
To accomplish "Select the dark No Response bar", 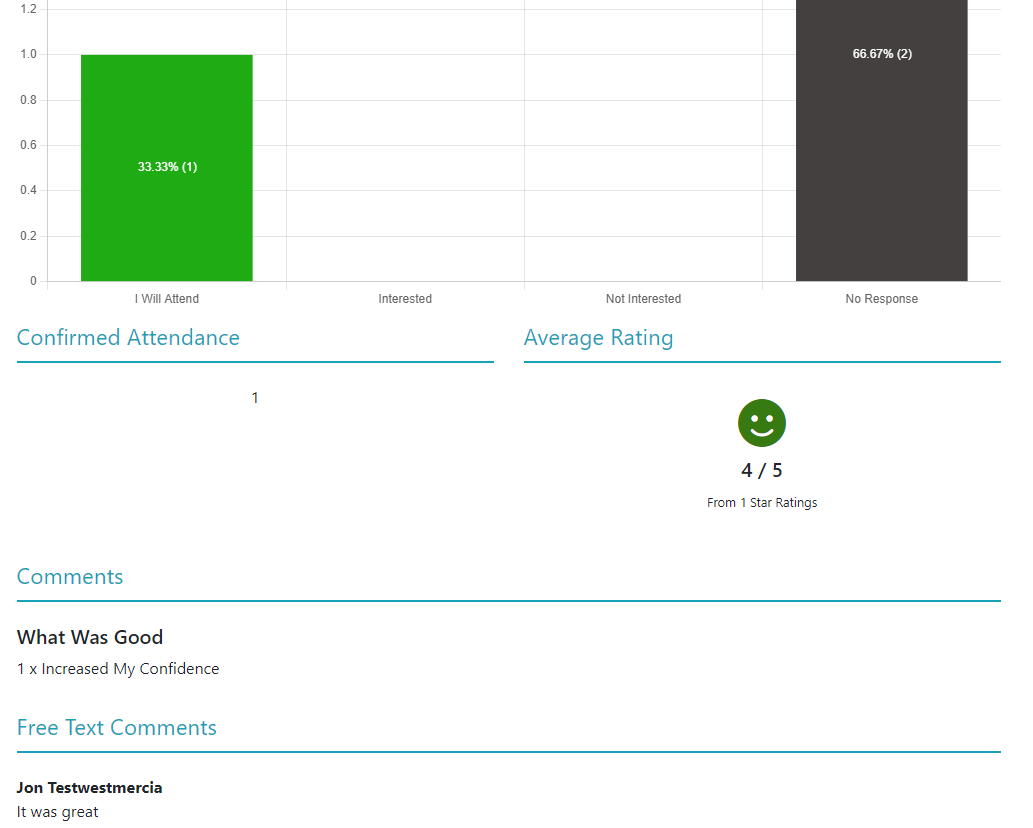I will click(881, 140).
